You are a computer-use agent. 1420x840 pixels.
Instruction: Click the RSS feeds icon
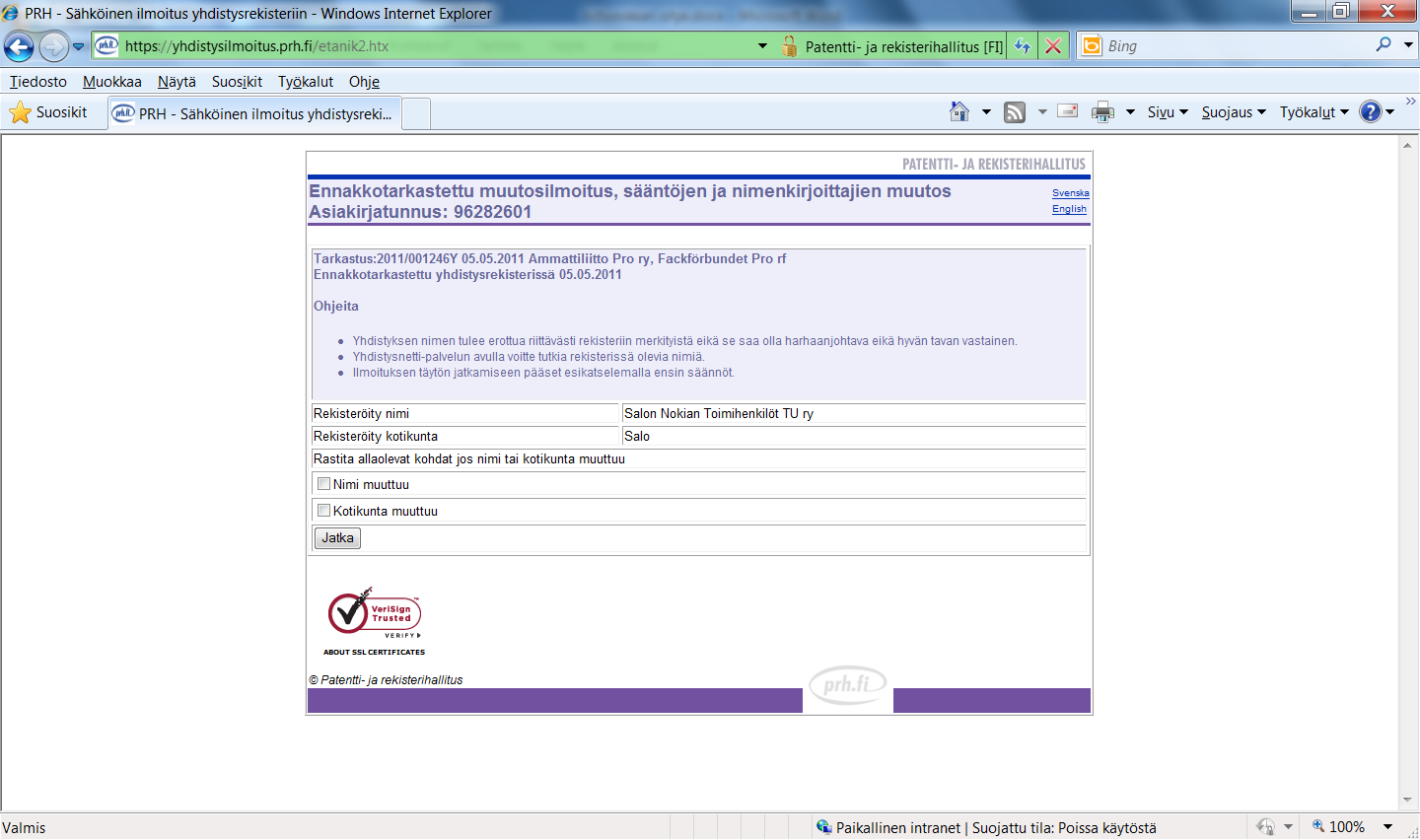[1015, 112]
